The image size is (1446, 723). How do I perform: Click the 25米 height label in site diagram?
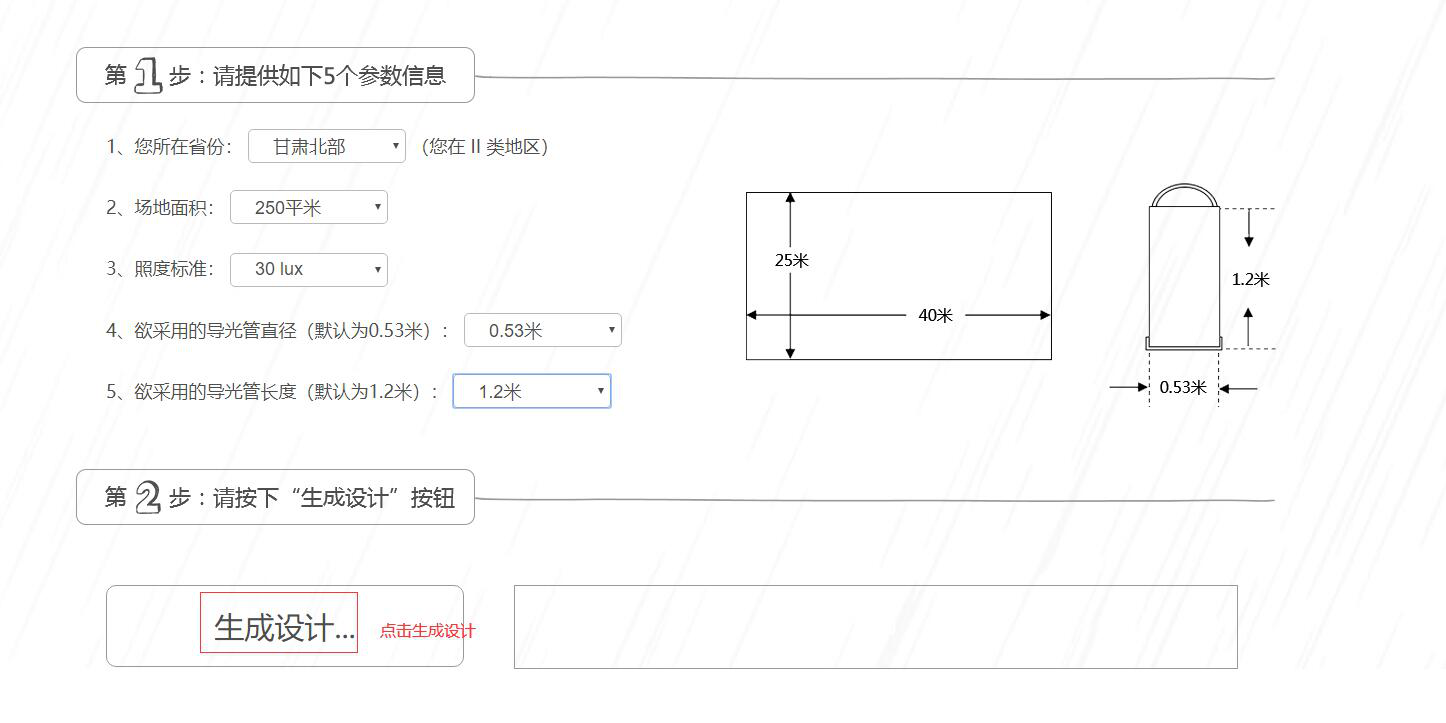pos(792,260)
